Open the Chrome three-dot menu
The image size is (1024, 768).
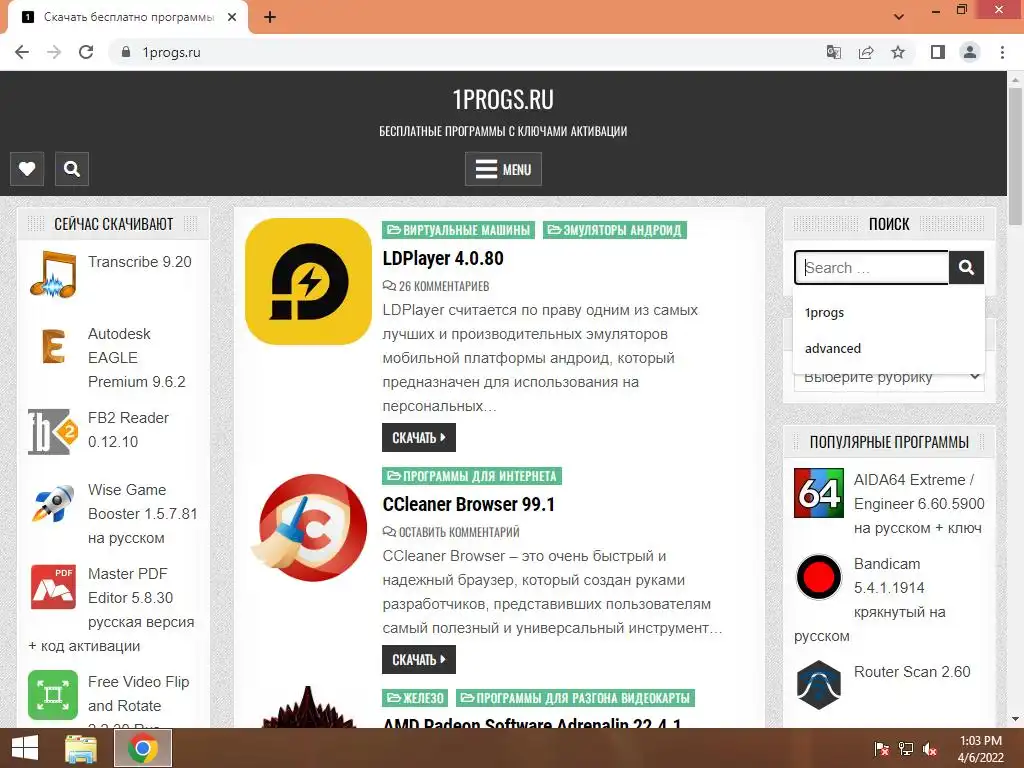(1002, 52)
